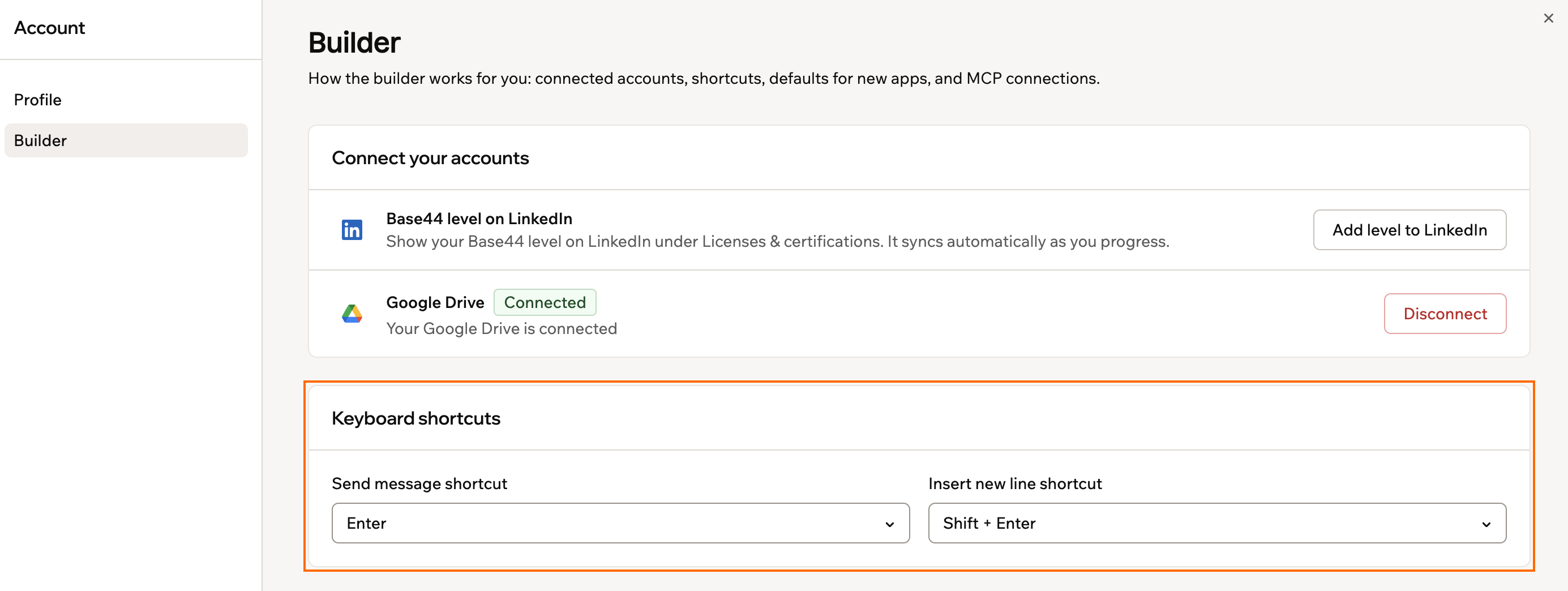Open the Insert new line shortcut dropdown
The width and height of the screenshot is (1568, 591).
point(1217,523)
